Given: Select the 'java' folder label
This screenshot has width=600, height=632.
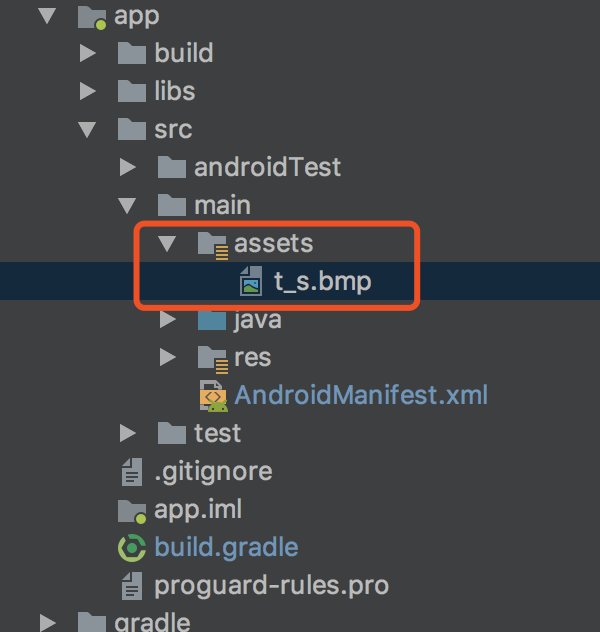Looking at the screenshot, I should 257,320.
